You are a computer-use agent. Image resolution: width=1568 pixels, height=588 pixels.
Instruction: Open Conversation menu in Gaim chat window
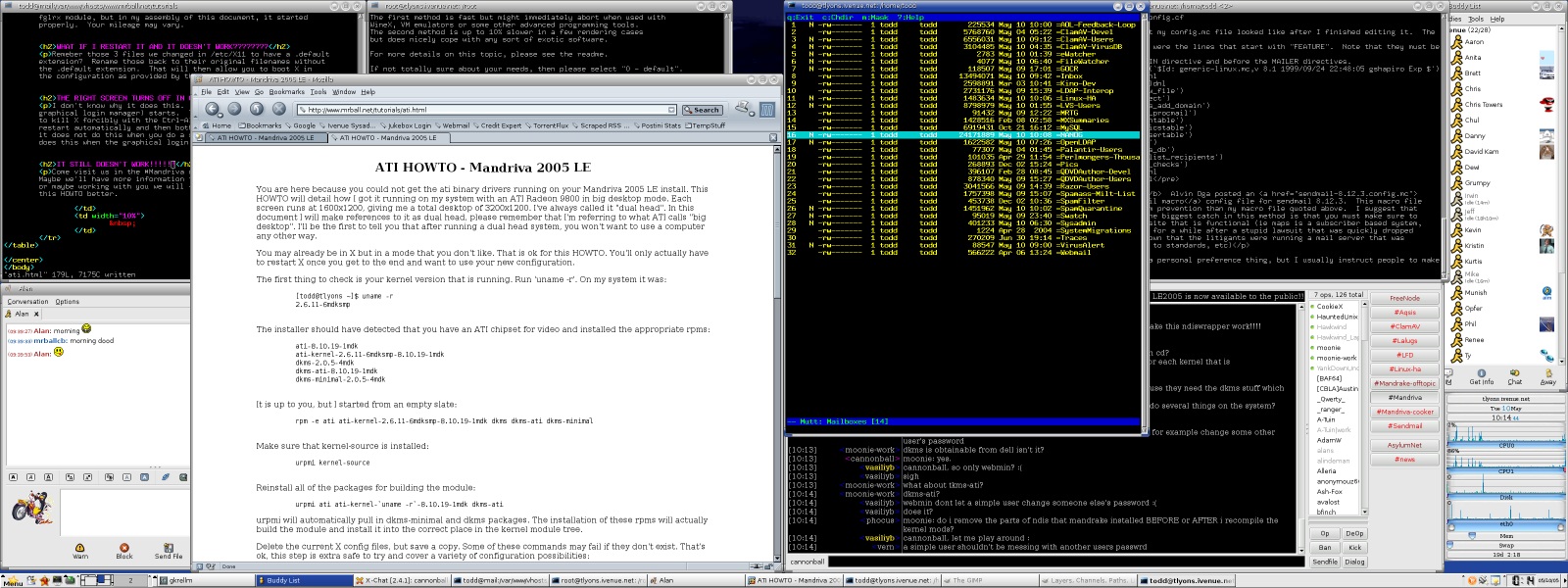tap(27, 302)
